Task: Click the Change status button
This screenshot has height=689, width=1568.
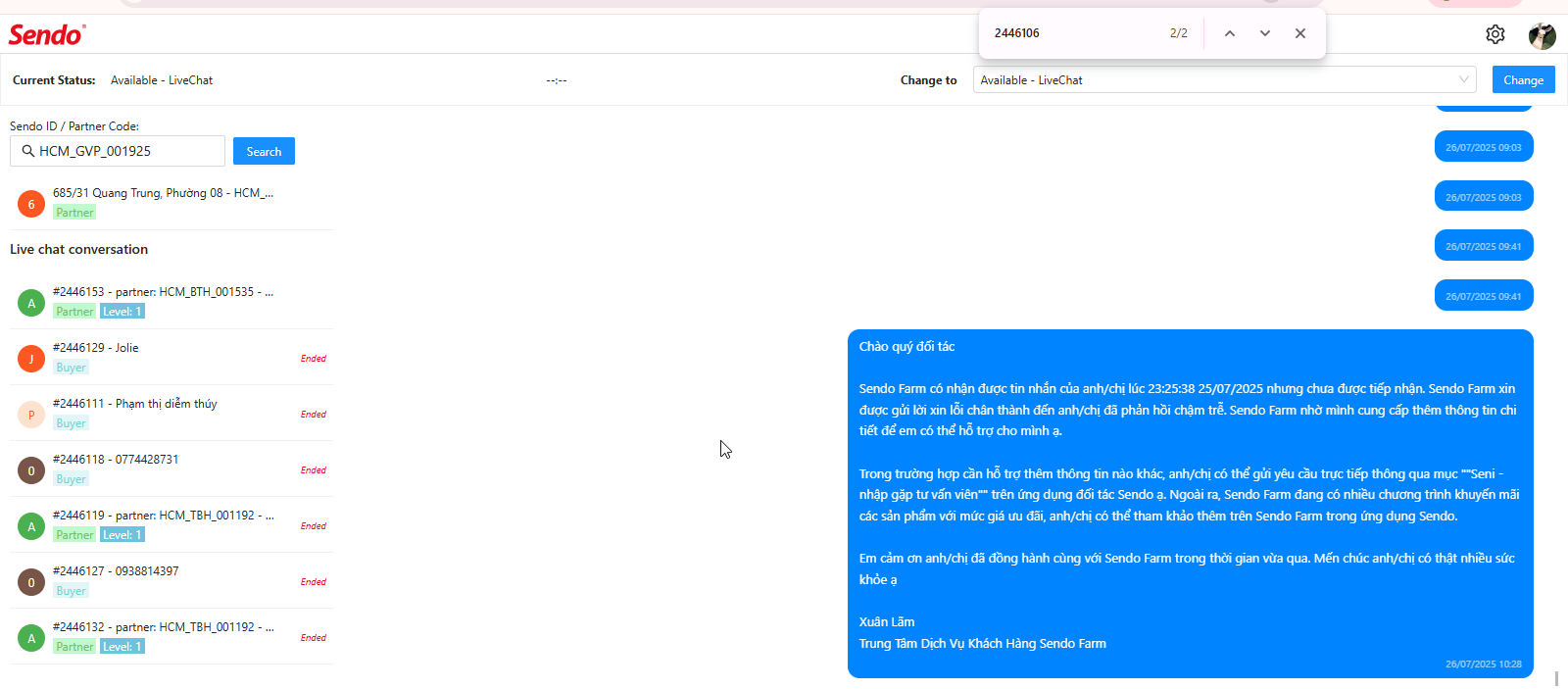Action: (1523, 79)
